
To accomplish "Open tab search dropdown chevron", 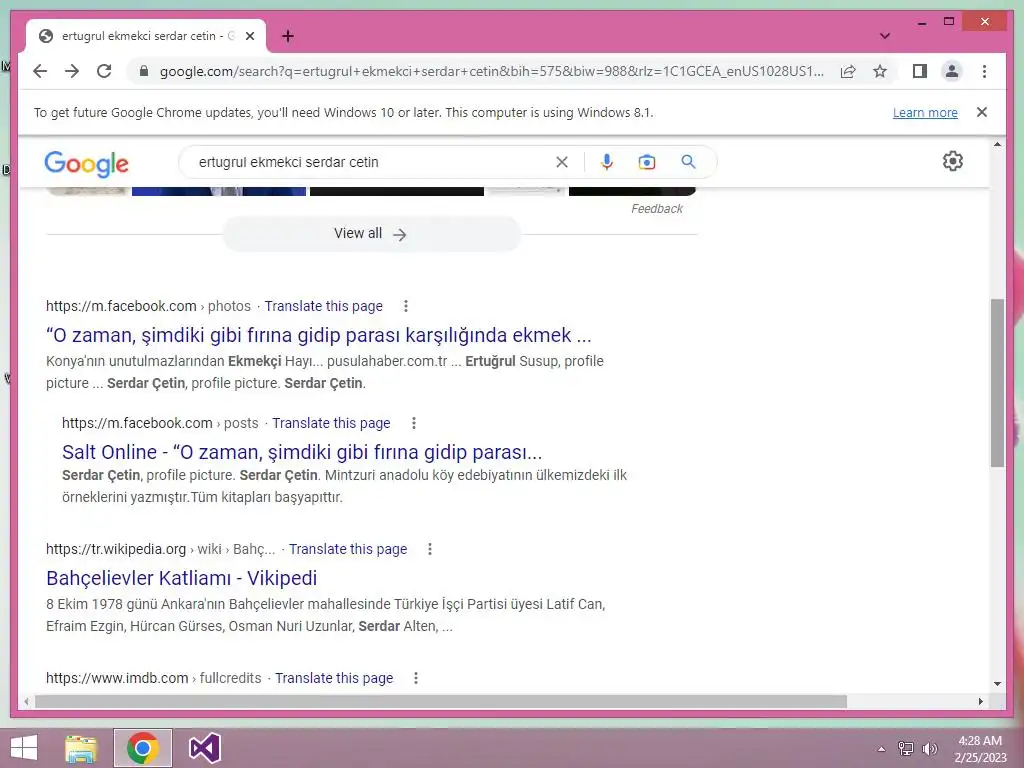I will tap(885, 36).
